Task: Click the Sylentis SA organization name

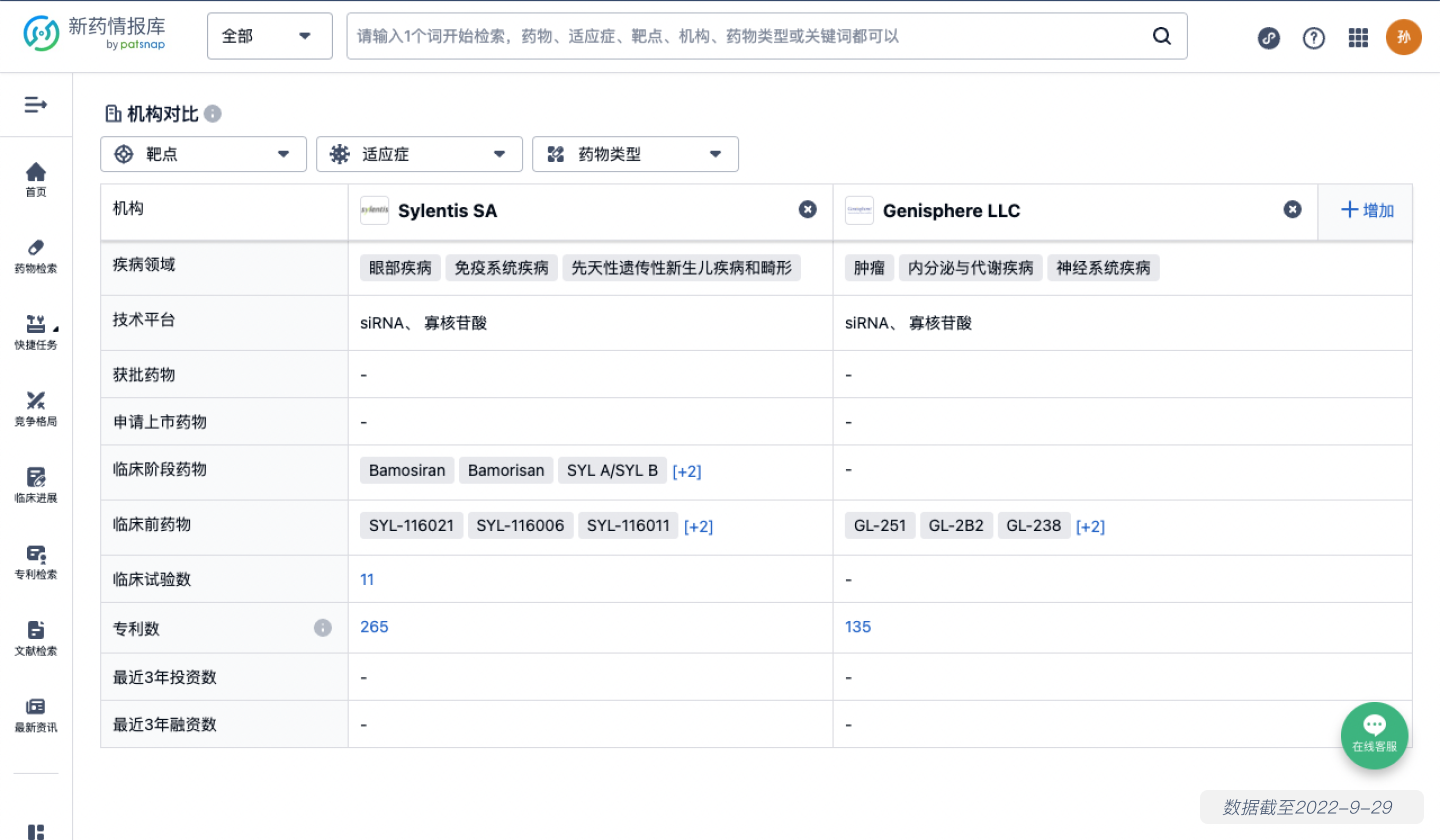Action: coord(448,211)
